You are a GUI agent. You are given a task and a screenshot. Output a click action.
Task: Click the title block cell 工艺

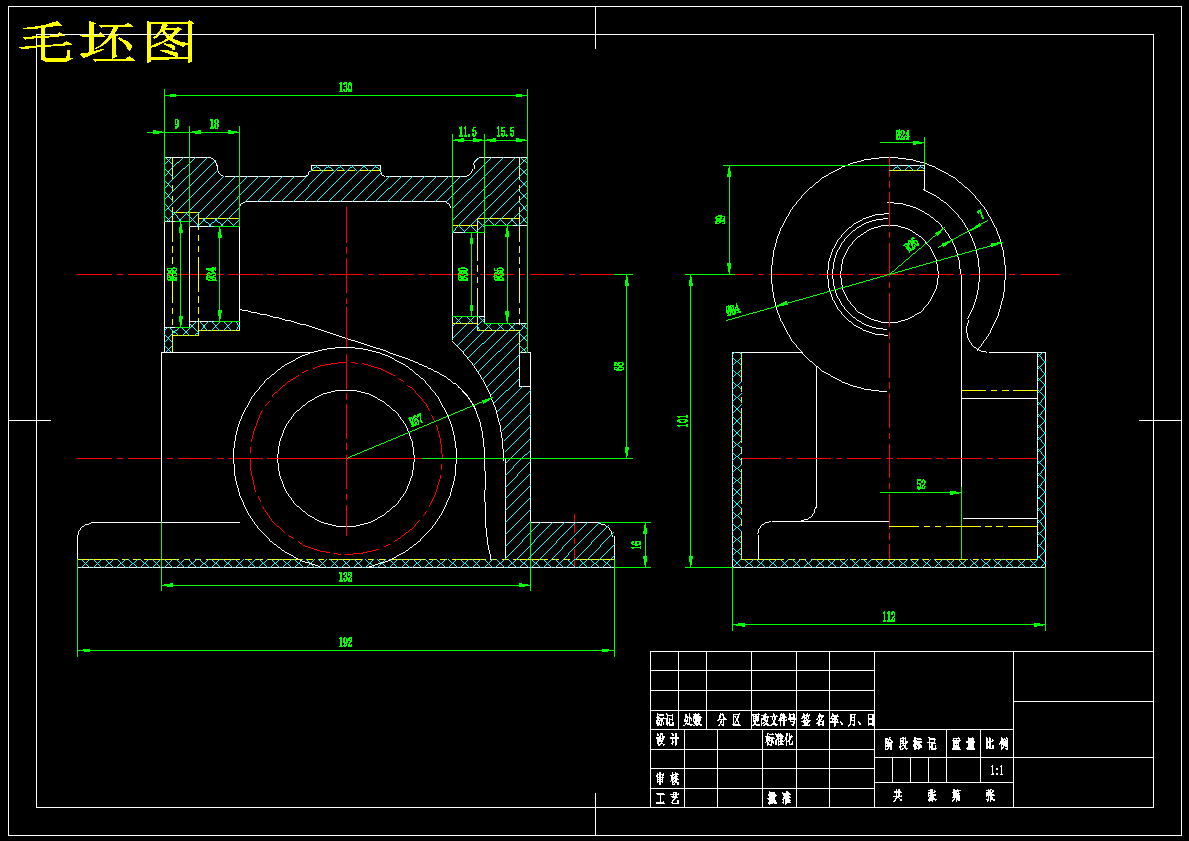(667, 799)
